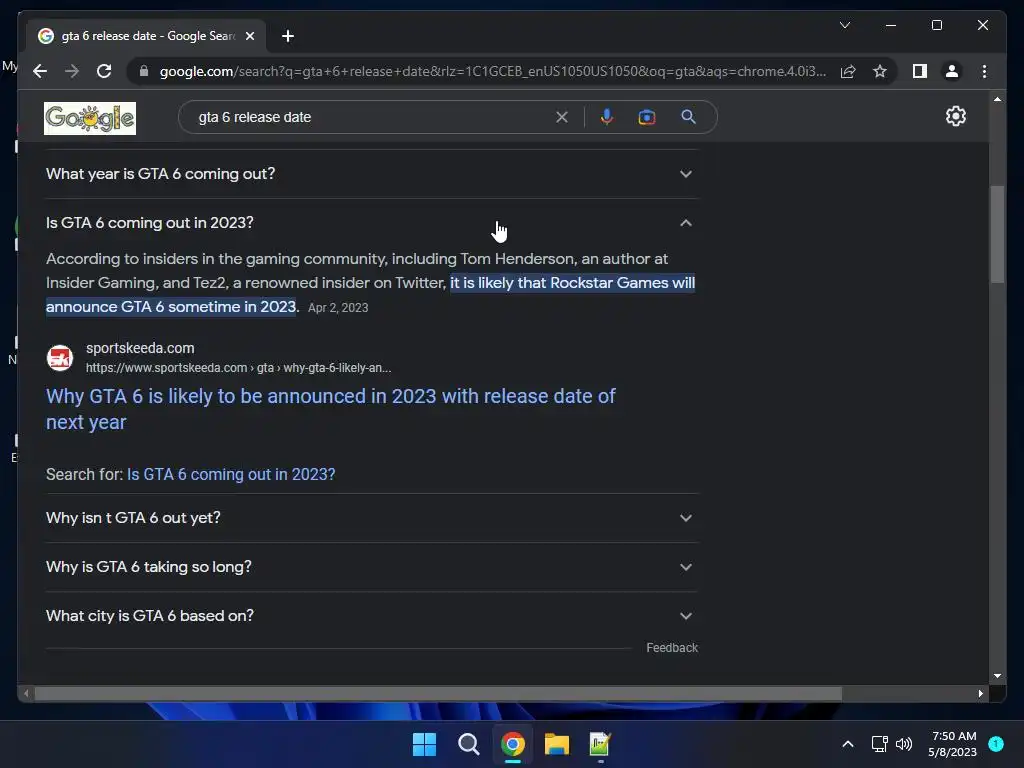Bookmark this page with the star icon
1024x768 pixels.
tap(880, 71)
